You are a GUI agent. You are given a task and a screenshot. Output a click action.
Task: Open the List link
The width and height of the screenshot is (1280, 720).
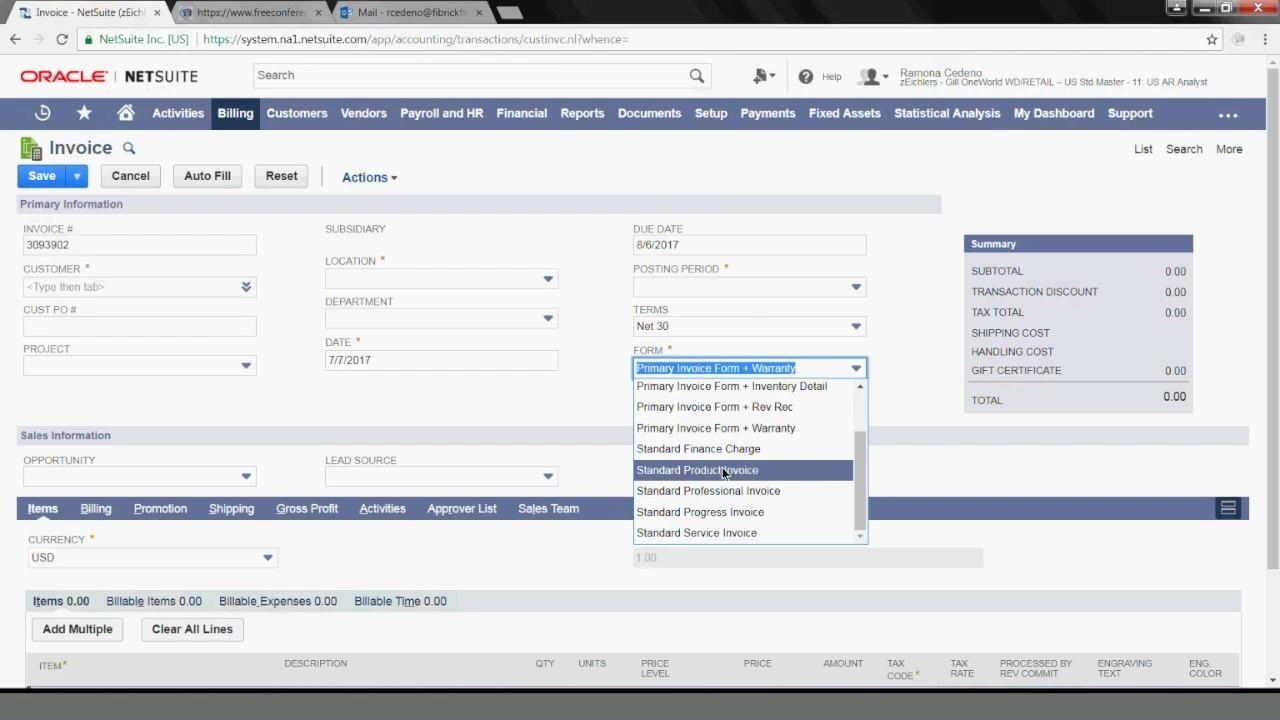point(1143,149)
